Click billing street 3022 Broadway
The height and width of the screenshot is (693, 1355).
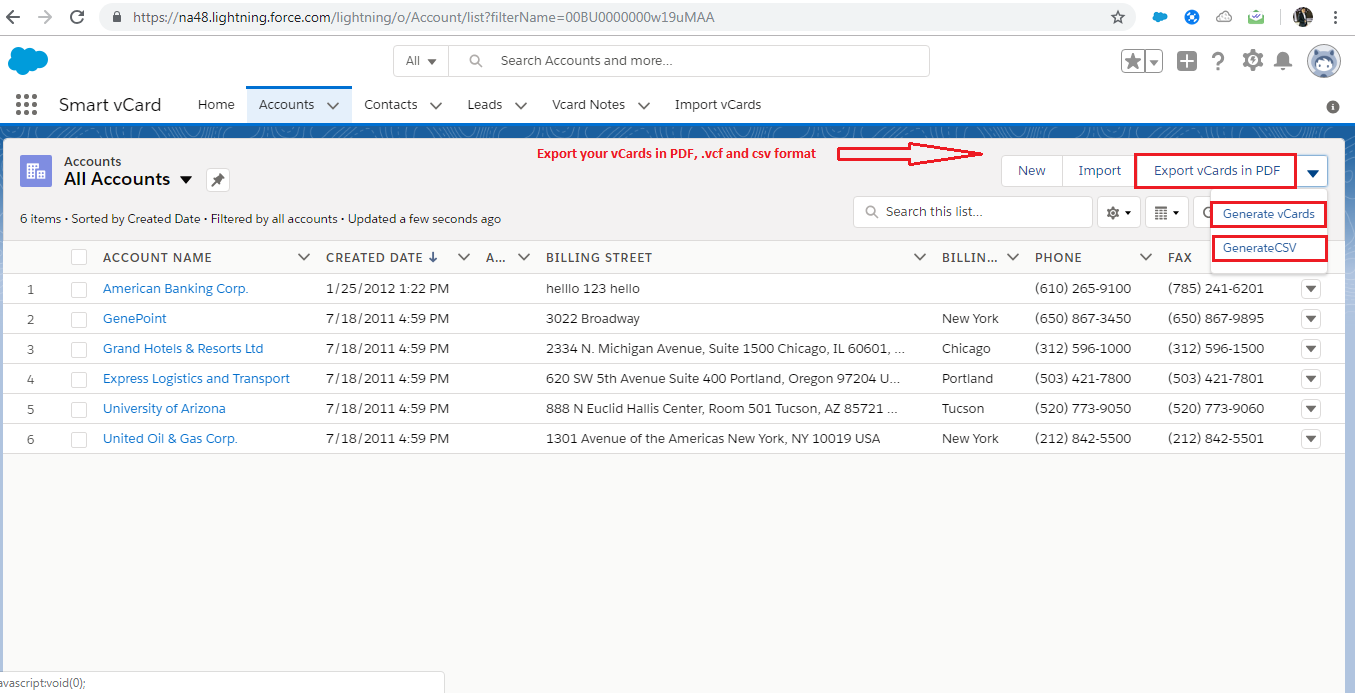pos(593,319)
